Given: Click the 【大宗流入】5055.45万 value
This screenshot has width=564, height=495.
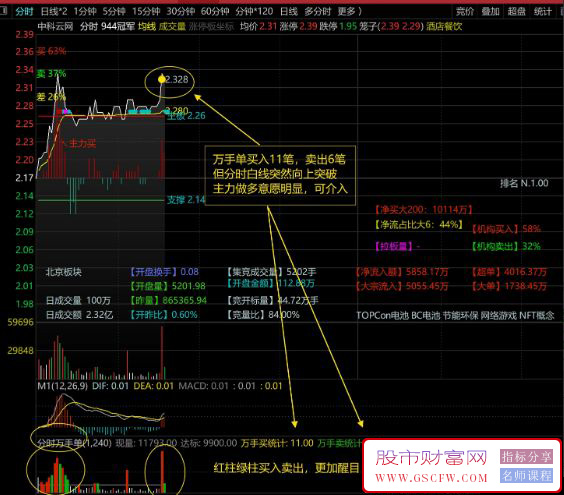Looking at the screenshot, I should point(401,286).
